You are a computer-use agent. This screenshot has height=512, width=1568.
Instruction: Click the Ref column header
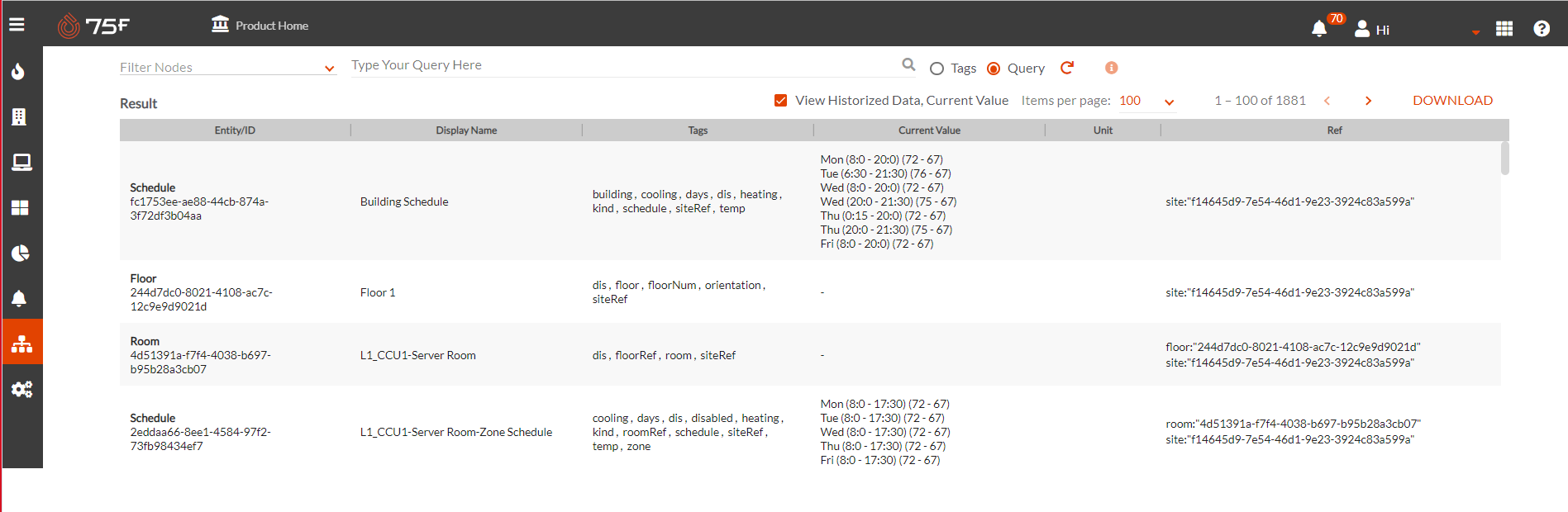click(1334, 130)
